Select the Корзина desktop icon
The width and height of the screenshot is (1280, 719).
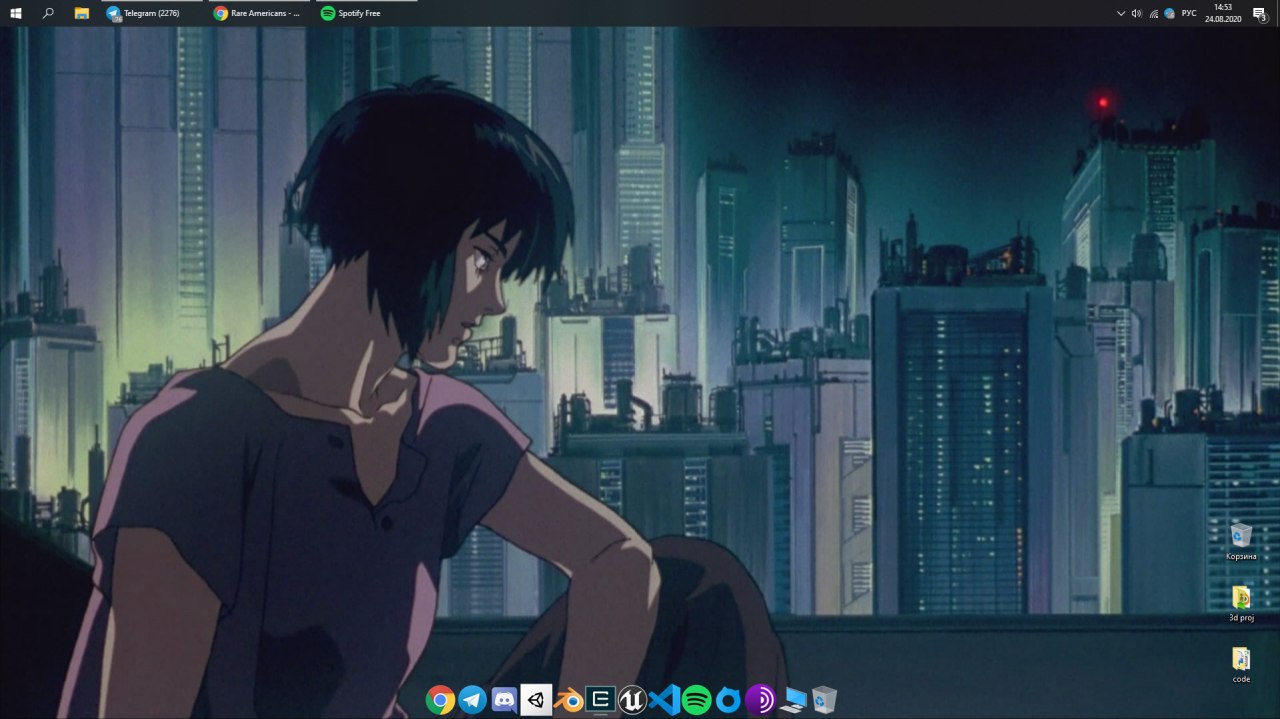(x=1241, y=541)
